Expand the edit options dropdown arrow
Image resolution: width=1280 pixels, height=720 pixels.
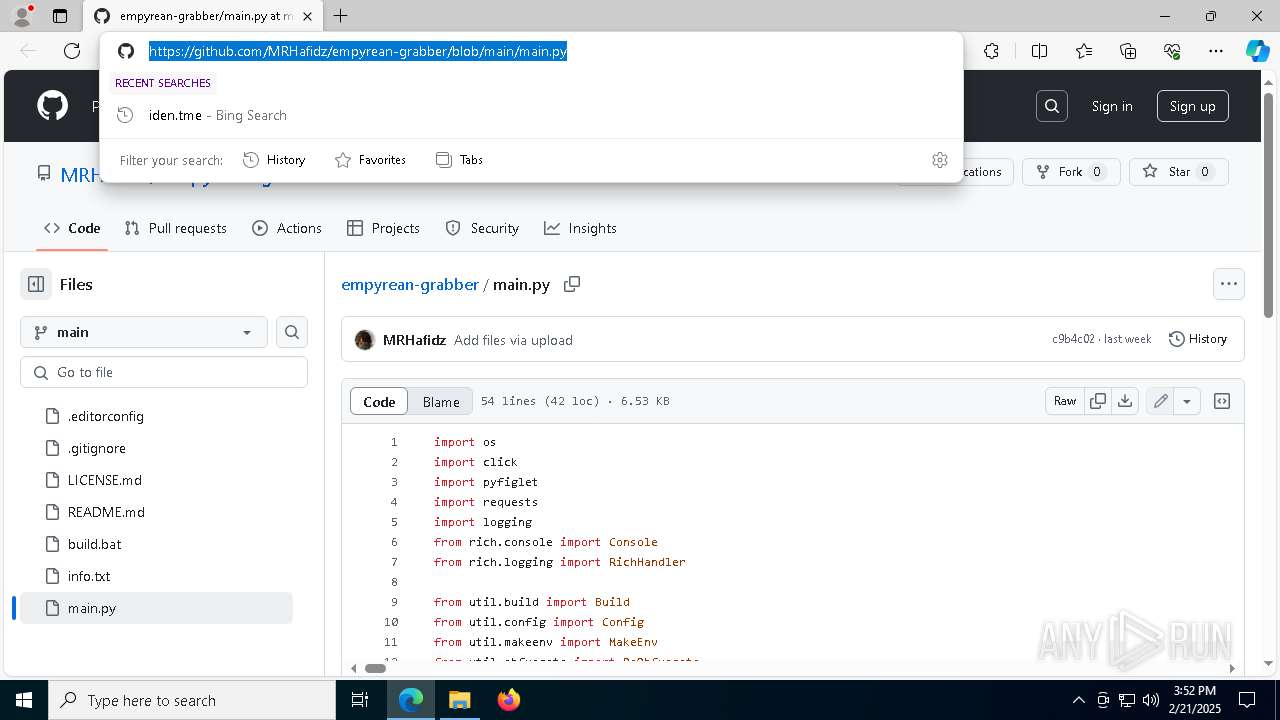pyautogui.click(x=1187, y=401)
